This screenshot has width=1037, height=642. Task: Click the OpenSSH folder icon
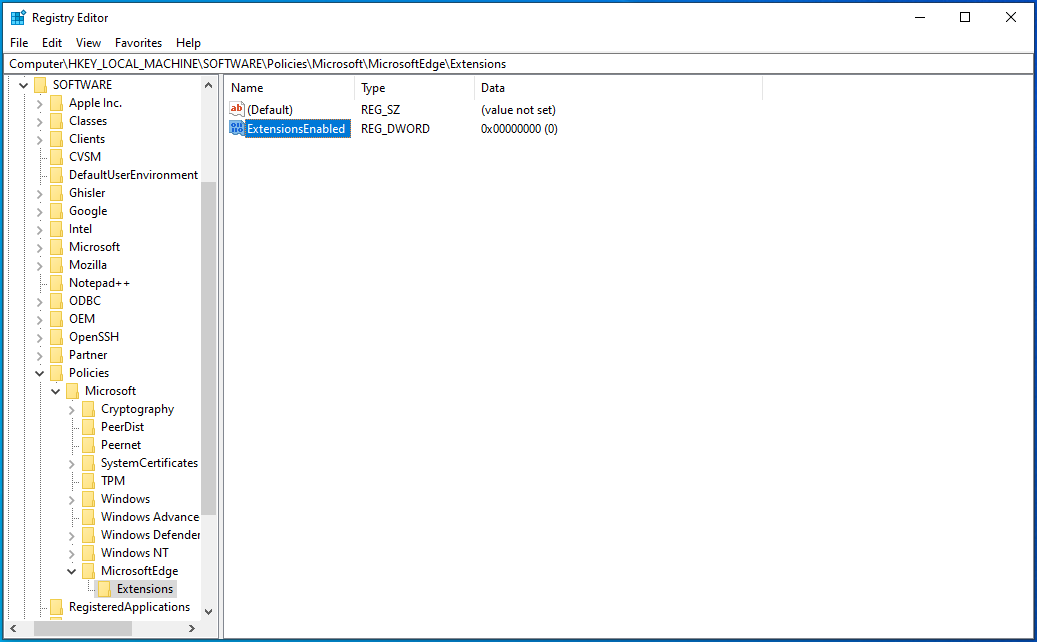click(x=58, y=336)
